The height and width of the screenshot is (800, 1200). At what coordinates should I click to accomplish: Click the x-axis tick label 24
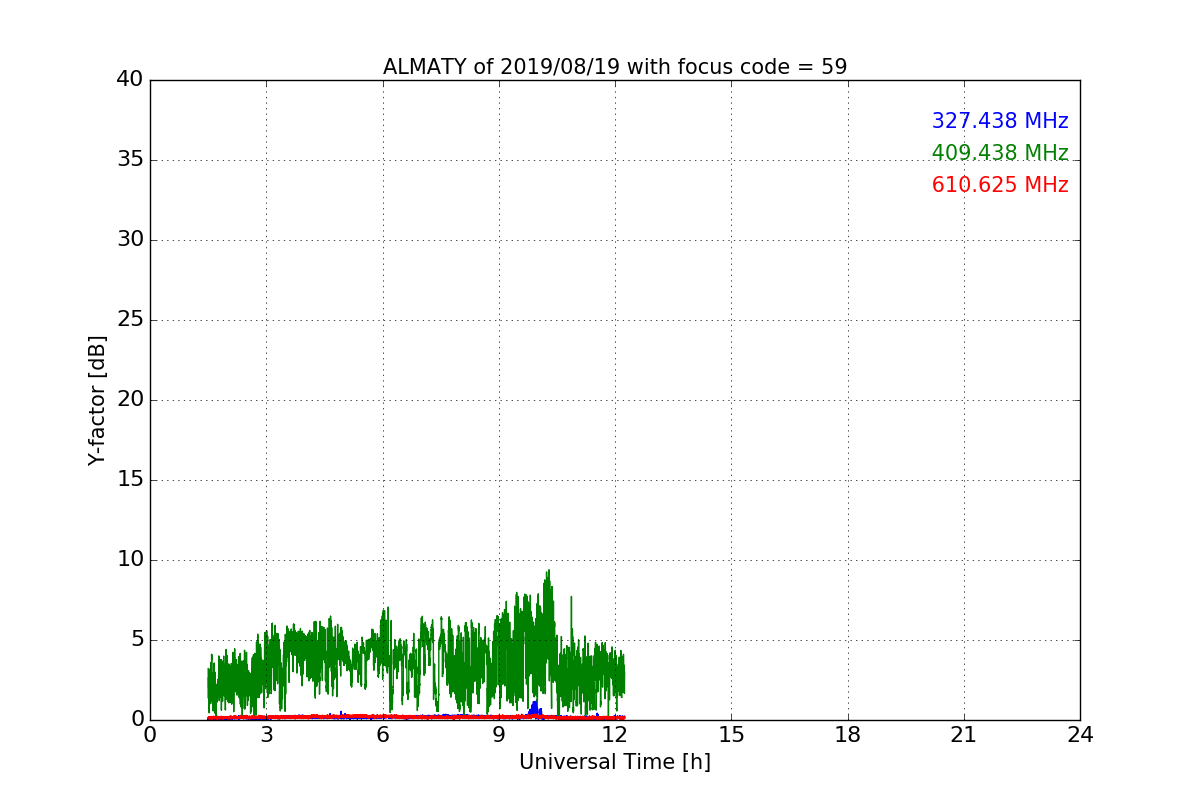(x=1080, y=735)
